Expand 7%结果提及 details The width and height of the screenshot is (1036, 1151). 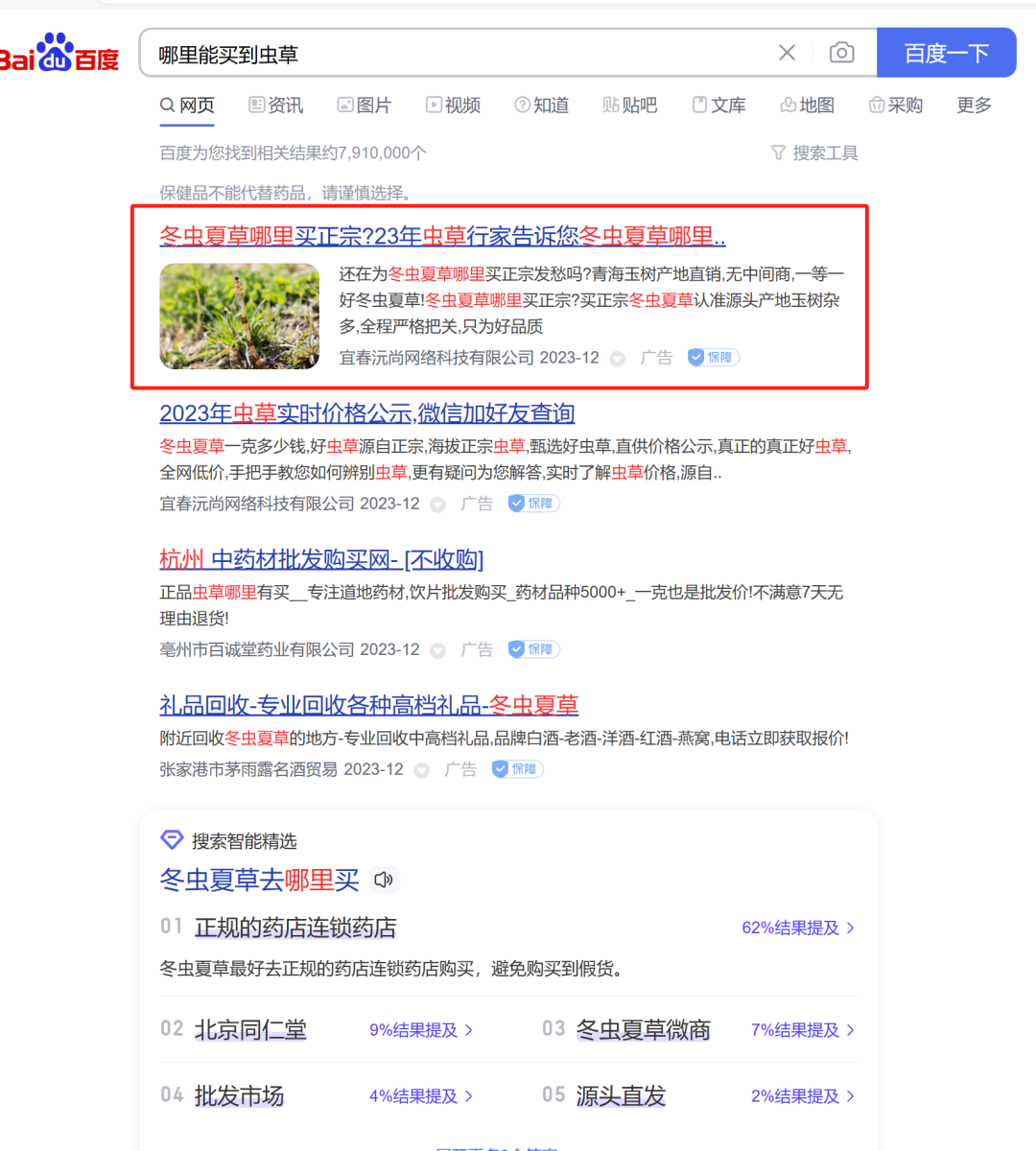803,1030
